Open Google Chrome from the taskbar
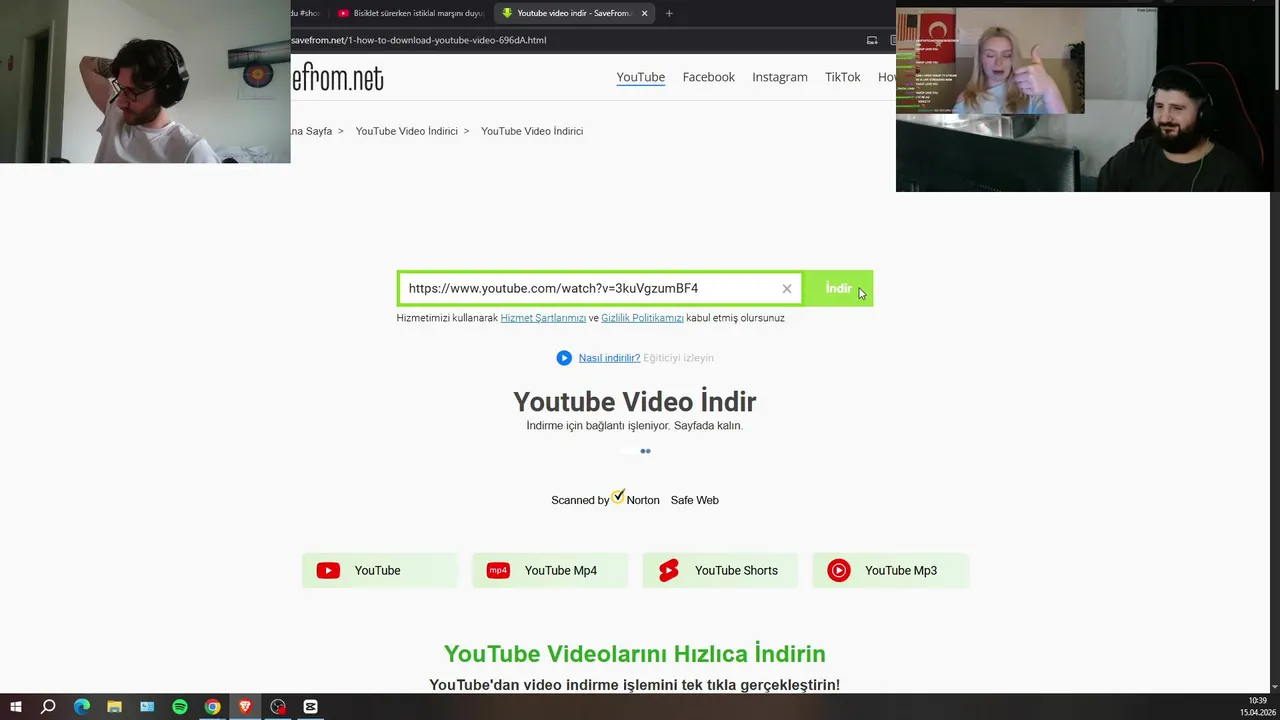 click(x=212, y=707)
